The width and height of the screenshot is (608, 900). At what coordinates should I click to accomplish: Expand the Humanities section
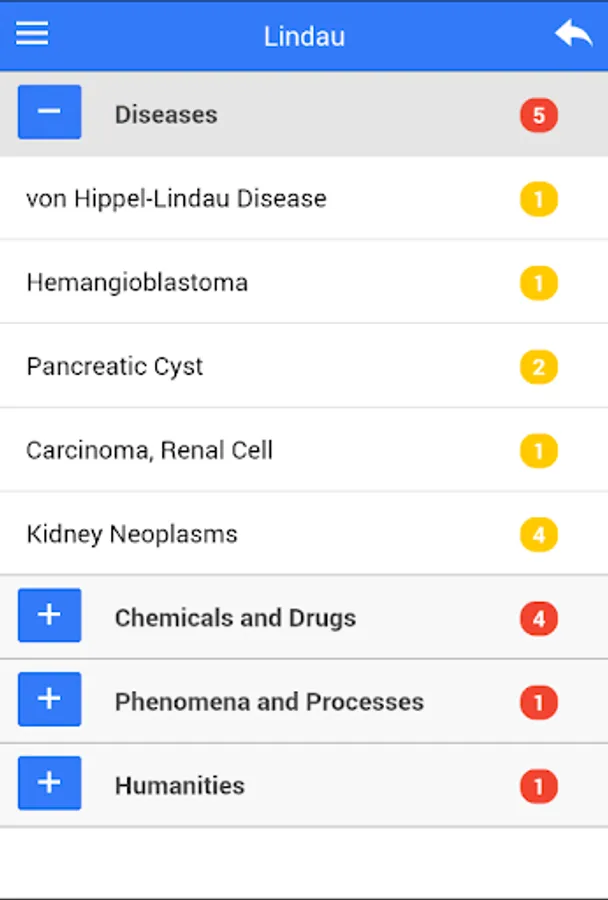[x=49, y=783]
